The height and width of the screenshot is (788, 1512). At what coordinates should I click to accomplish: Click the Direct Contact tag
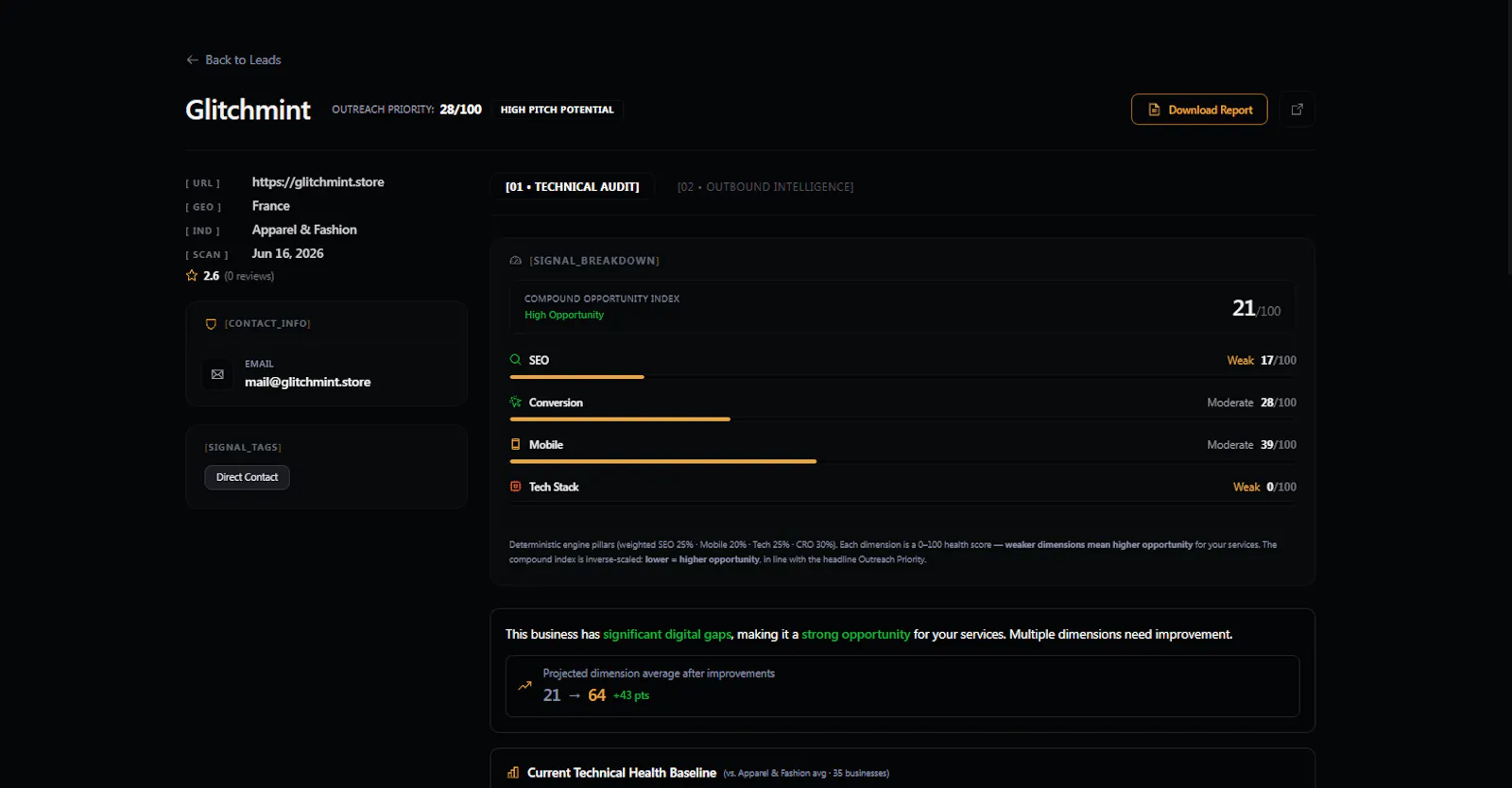pyautogui.click(x=247, y=477)
